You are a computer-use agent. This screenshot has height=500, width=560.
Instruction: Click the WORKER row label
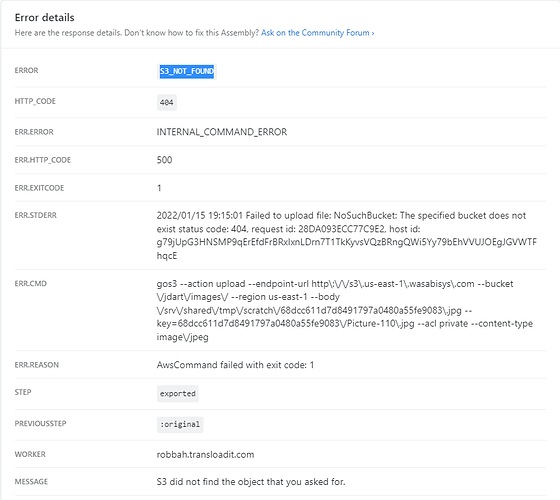pos(30,454)
